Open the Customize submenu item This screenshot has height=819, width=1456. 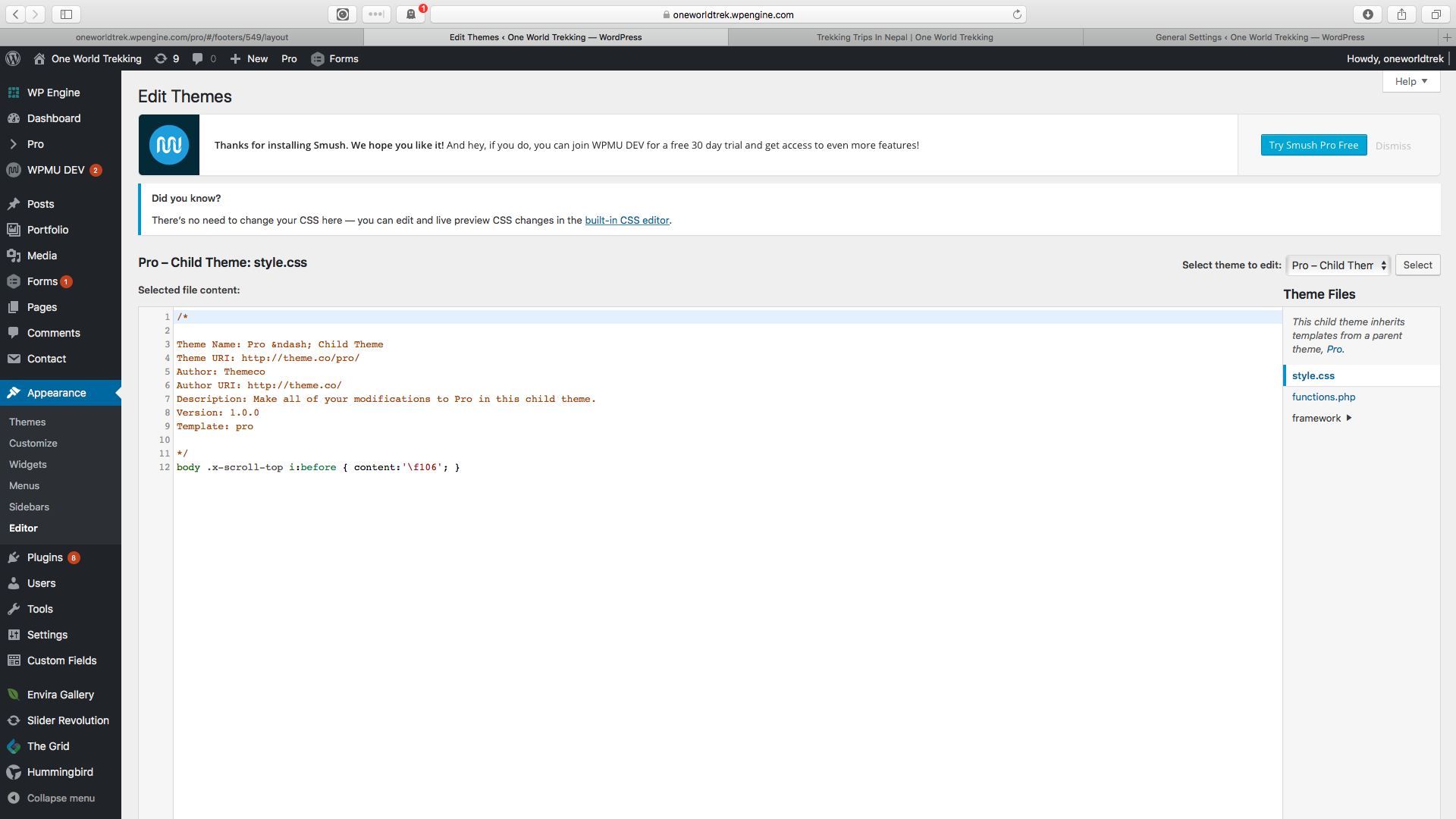pyautogui.click(x=33, y=443)
